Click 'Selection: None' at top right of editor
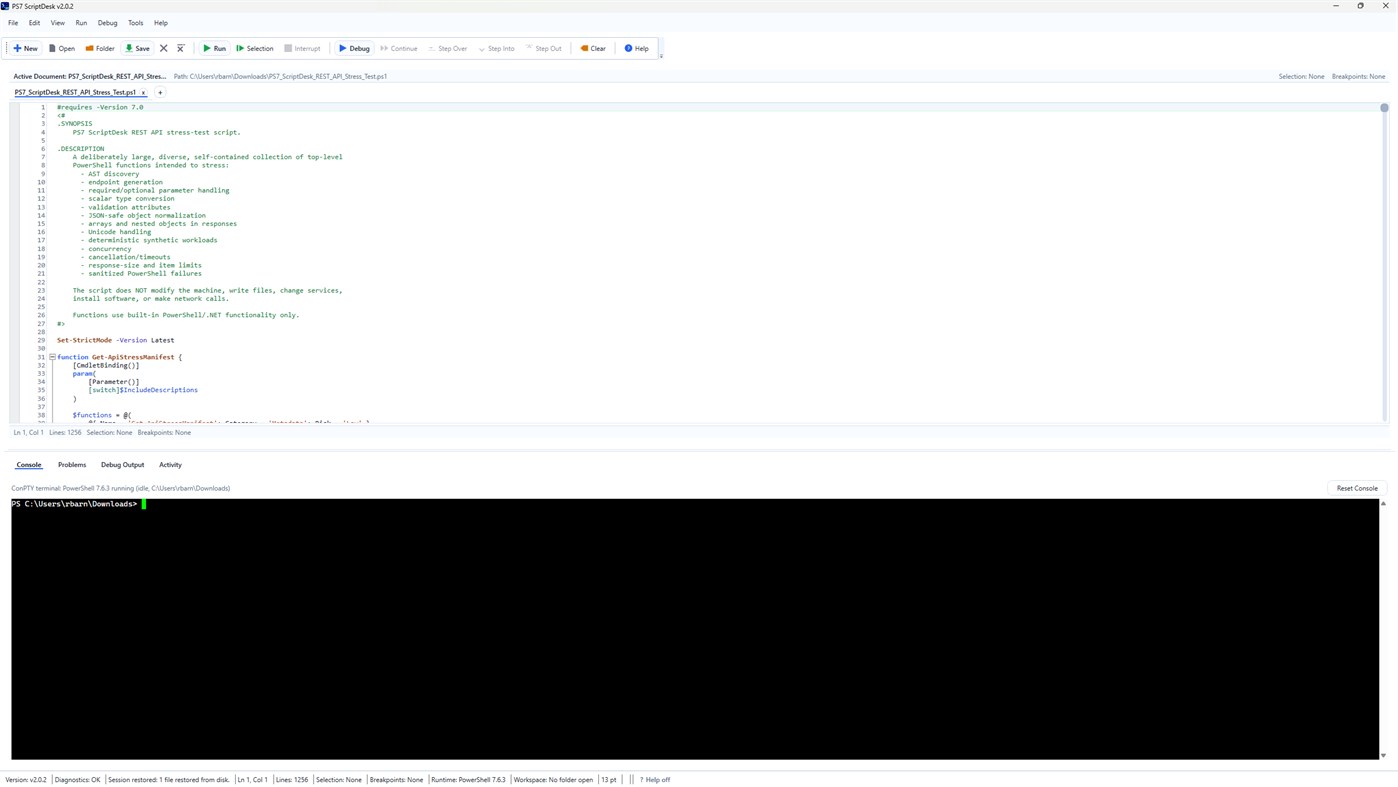Screen dimensions: 1398x787 tap(1301, 76)
